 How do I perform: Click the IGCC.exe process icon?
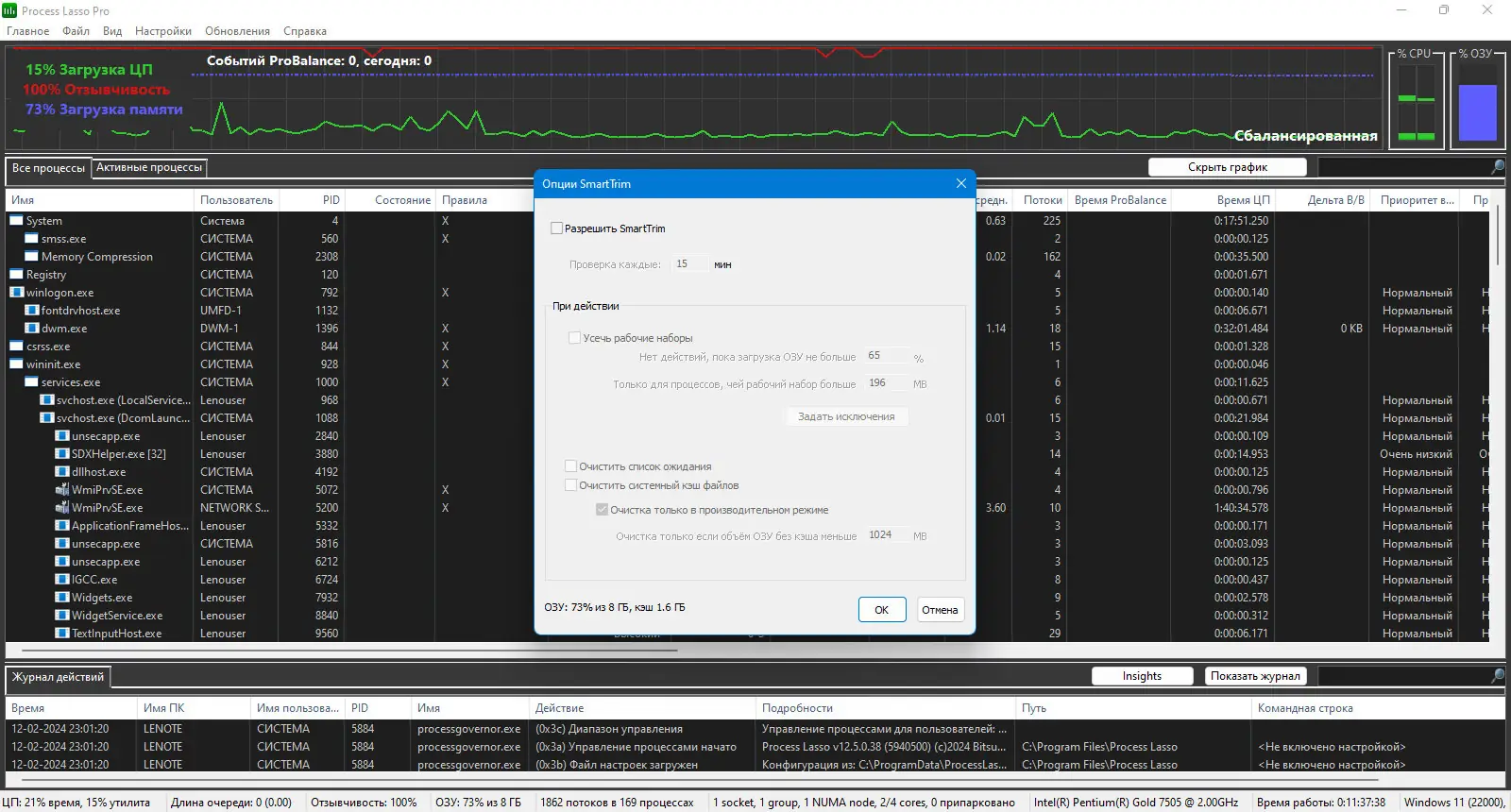click(x=61, y=580)
